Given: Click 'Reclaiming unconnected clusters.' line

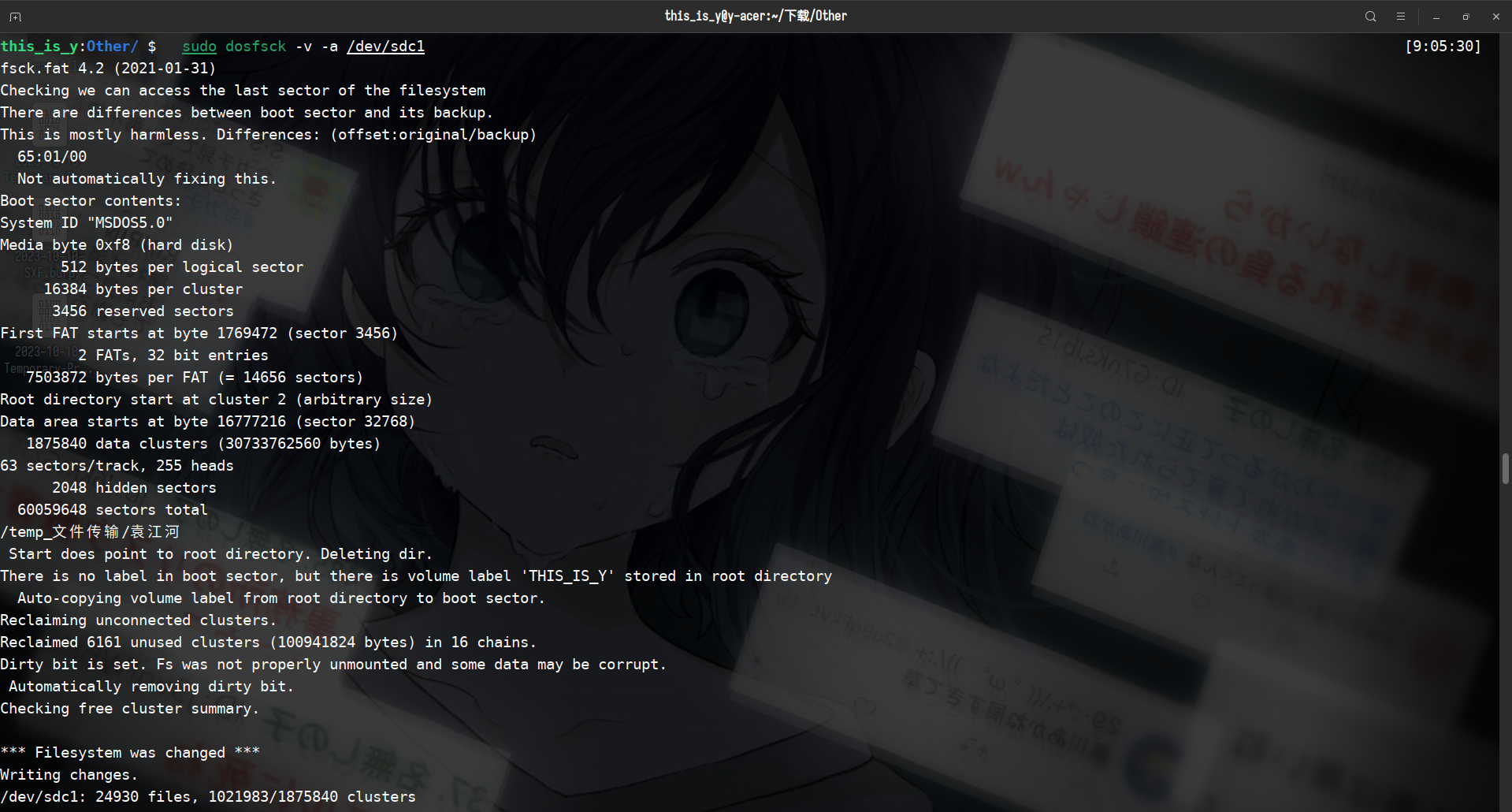Looking at the screenshot, I should tap(139, 620).
